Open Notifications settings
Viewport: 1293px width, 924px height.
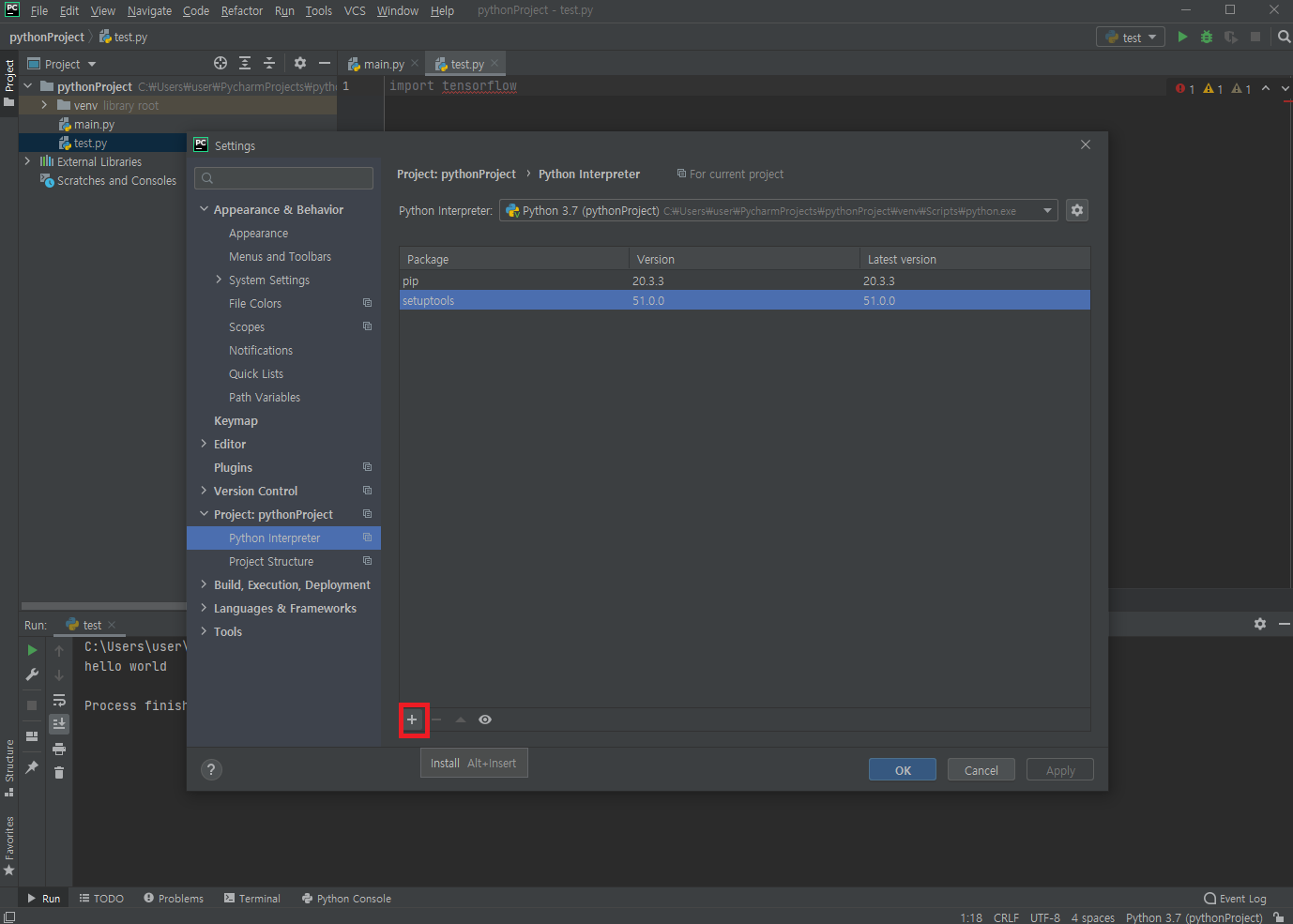260,350
